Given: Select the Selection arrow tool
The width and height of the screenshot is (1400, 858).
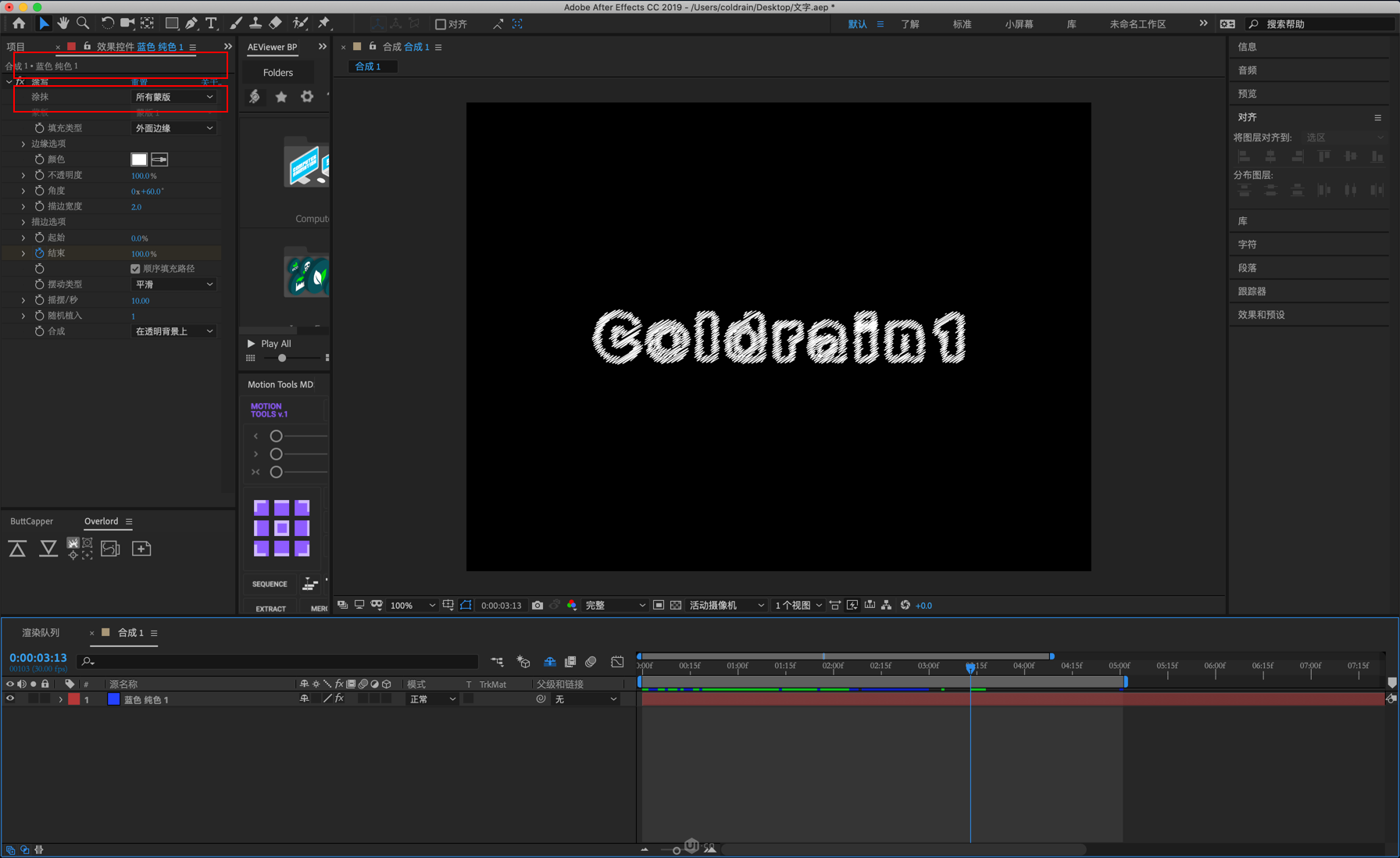Looking at the screenshot, I should click(x=43, y=23).
